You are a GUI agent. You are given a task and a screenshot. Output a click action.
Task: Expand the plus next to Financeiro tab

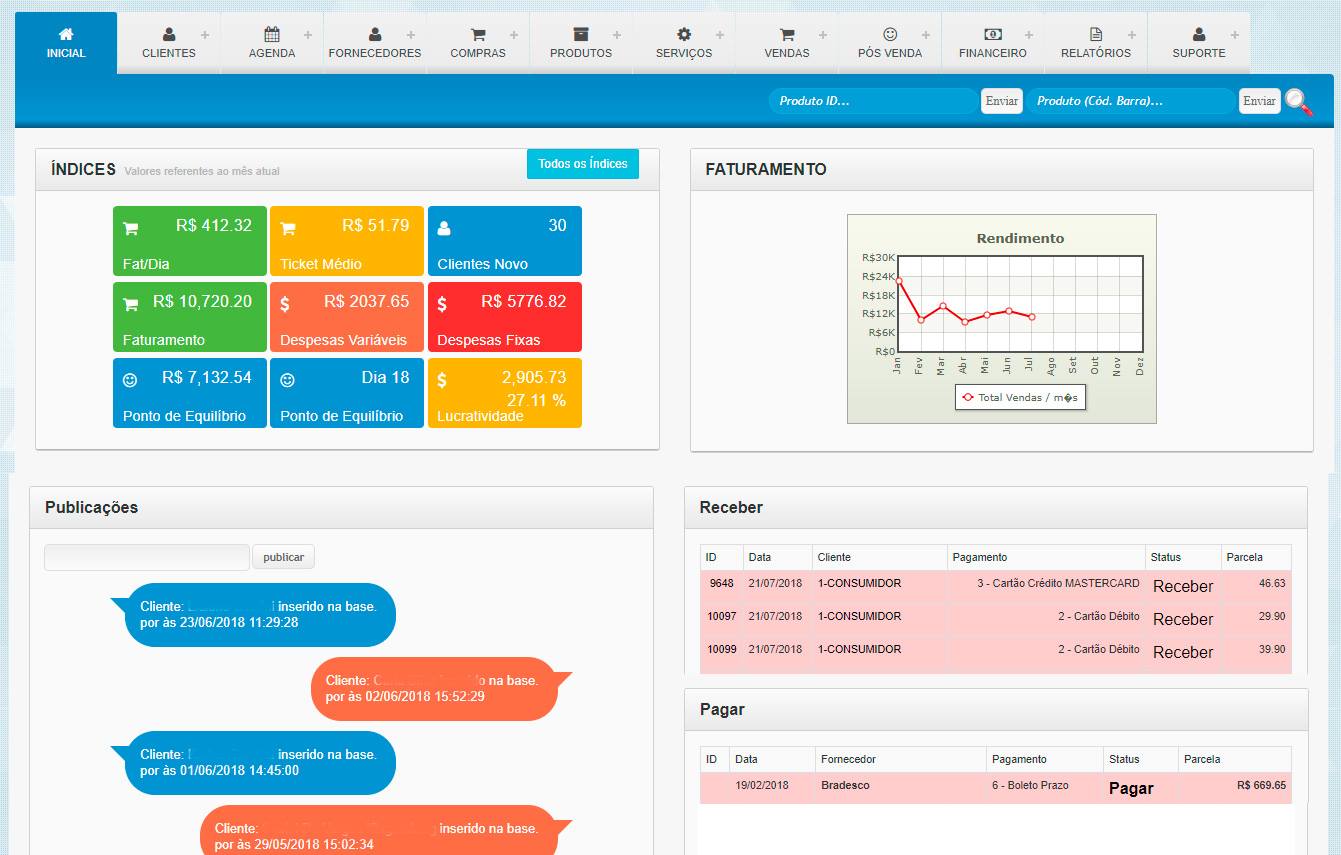tap(1029, 35)
